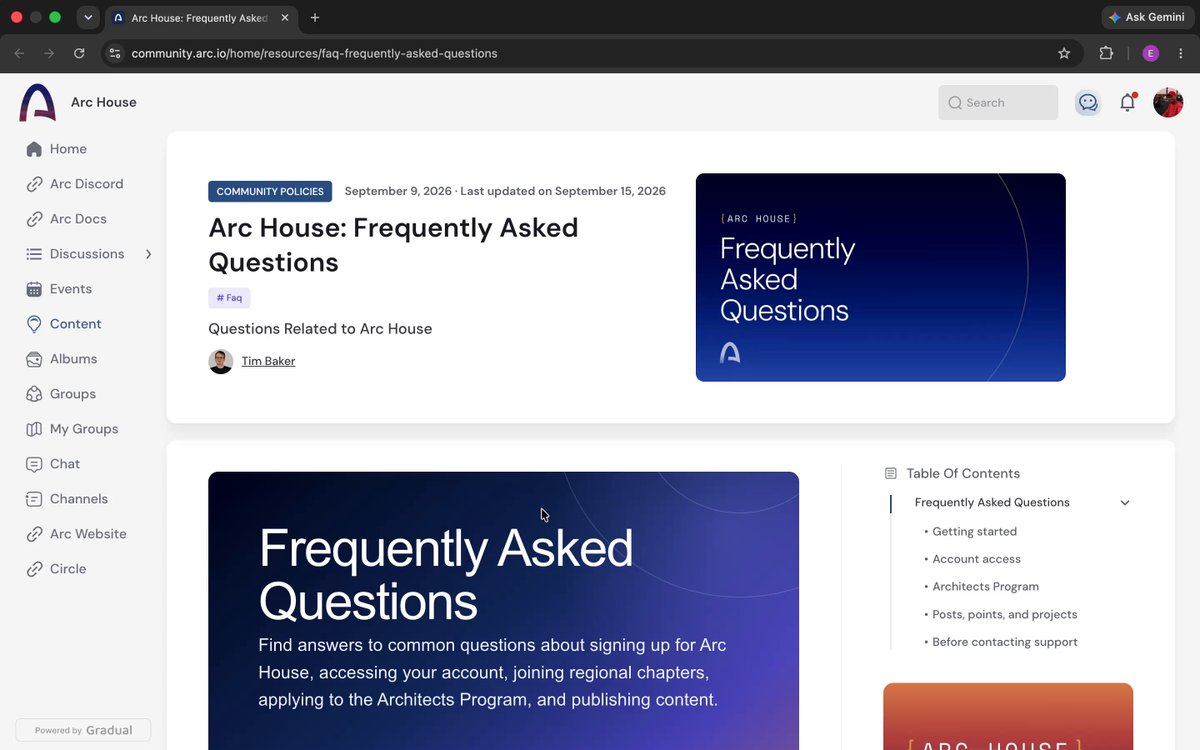
Task: Open the browser Extensions puzzle icon
Action: click(x=1106, y=53)
